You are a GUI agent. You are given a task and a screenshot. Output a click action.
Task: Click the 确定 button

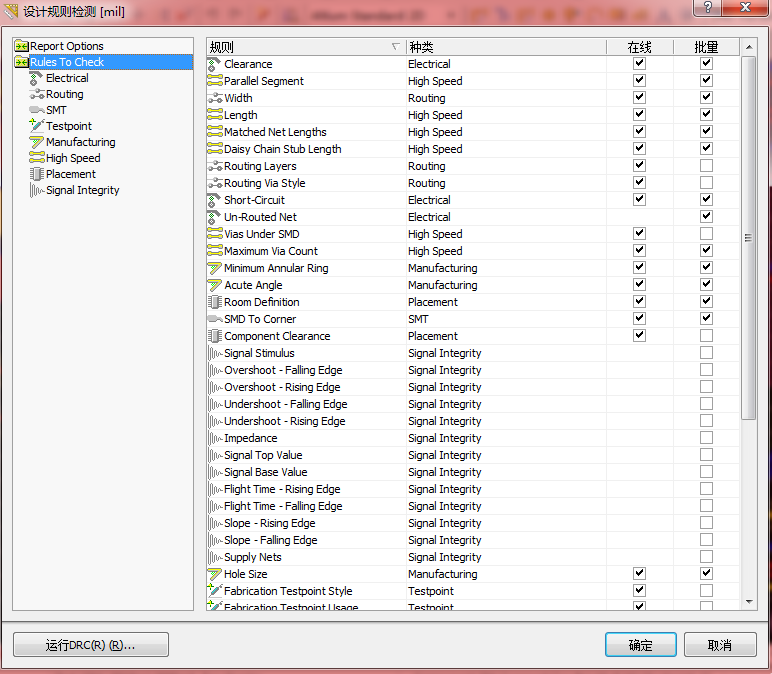pyautogui.click(x=640, y=645)
